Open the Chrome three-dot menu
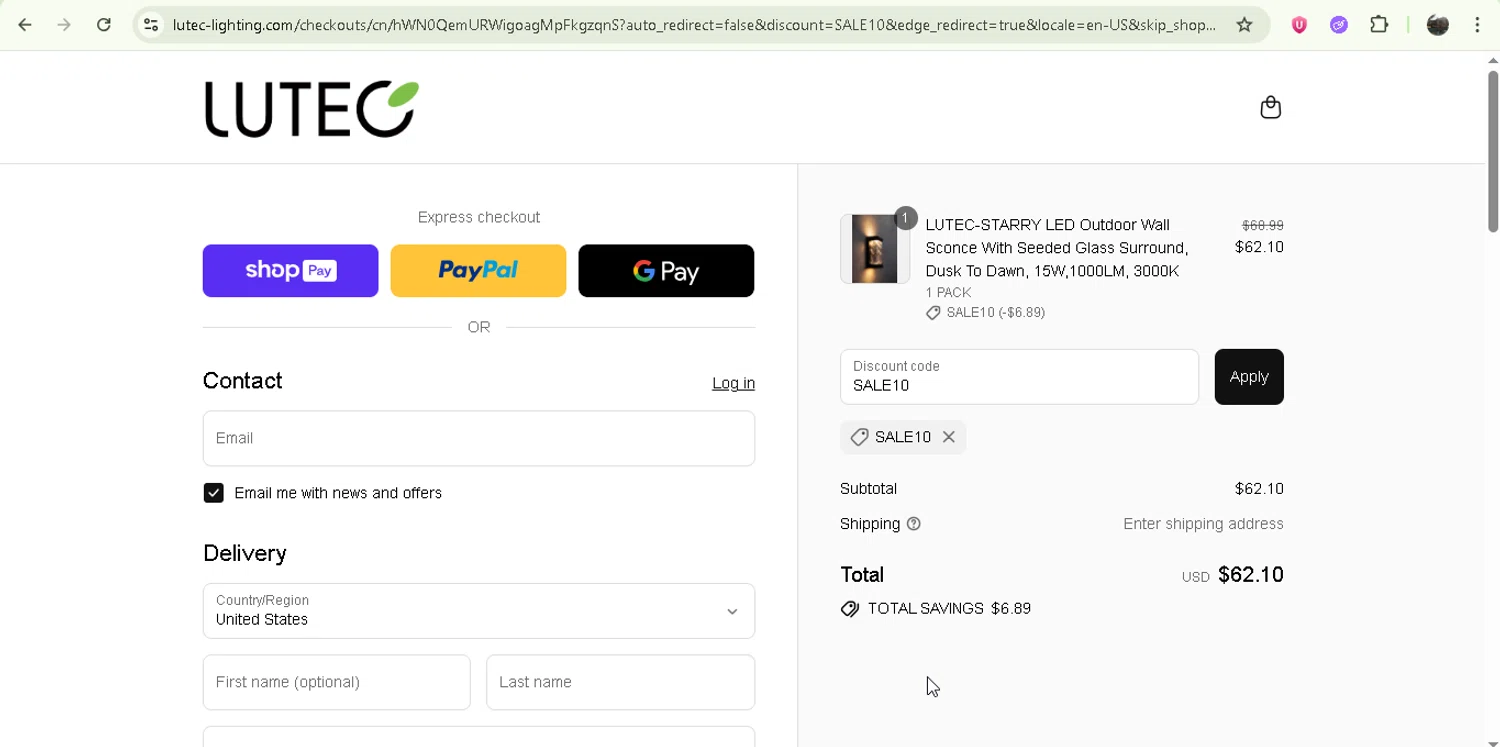 click(x=1477, y=25)
